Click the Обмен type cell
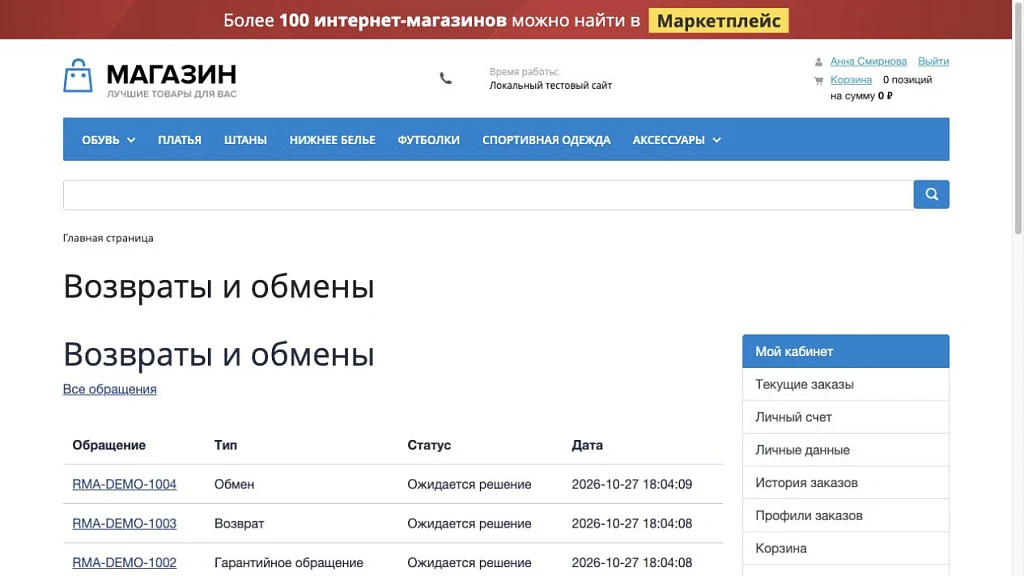Screen dimensions: 1024x576 234,485
